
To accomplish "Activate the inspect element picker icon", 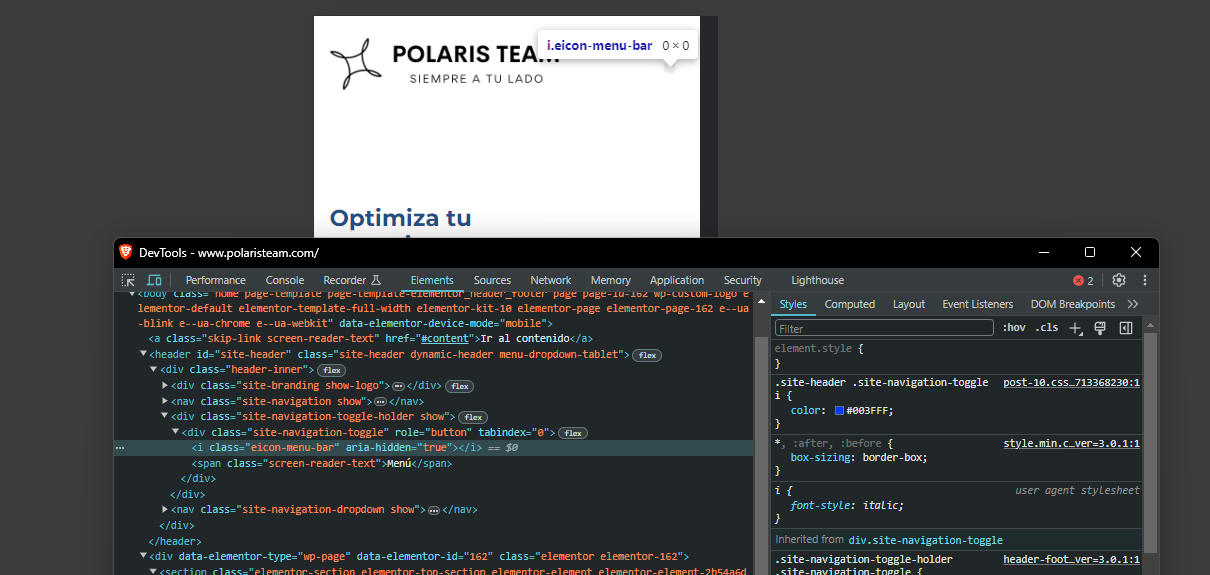I will click(x=128, y=280).
